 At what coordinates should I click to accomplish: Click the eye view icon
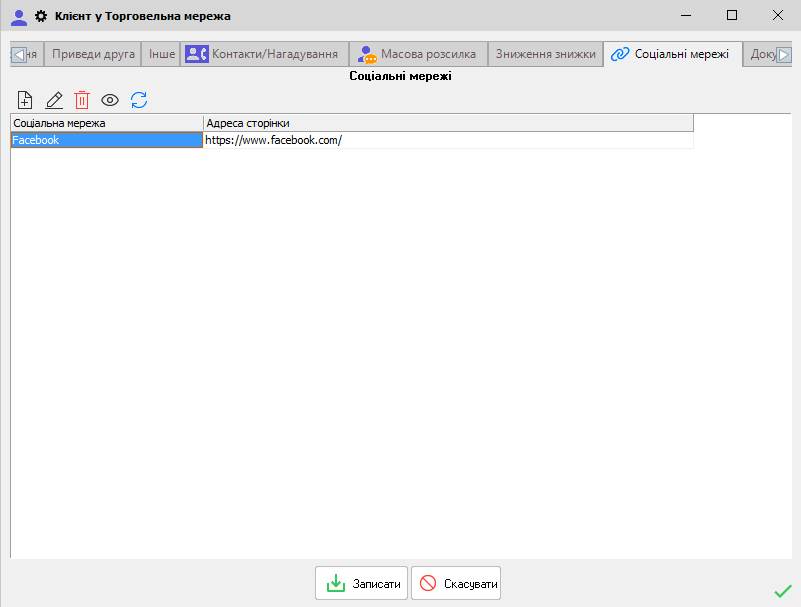(x=110, y=100)
